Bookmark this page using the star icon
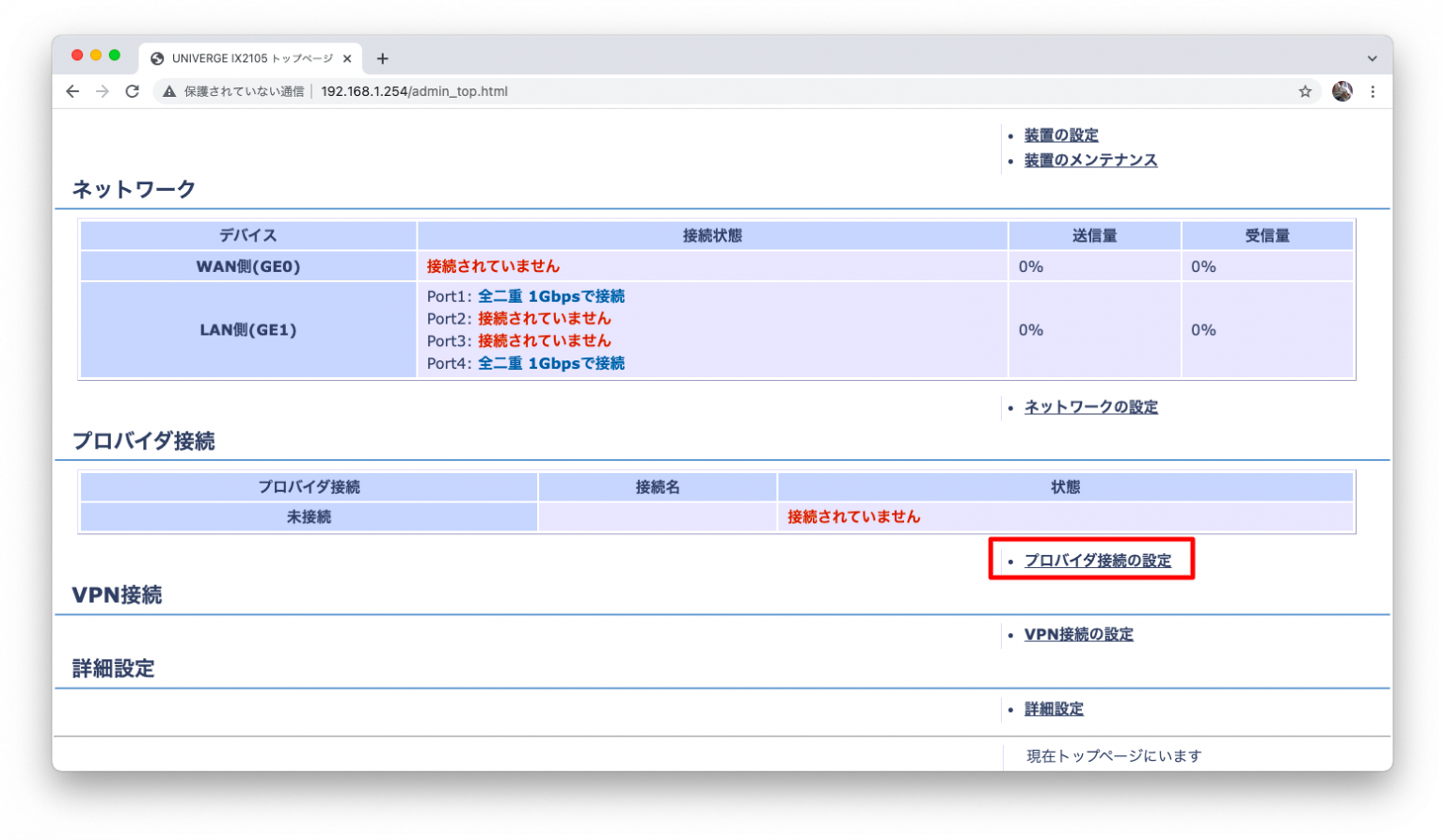The height and width of the screenshot is (840, 1445). coord(1306,91)
